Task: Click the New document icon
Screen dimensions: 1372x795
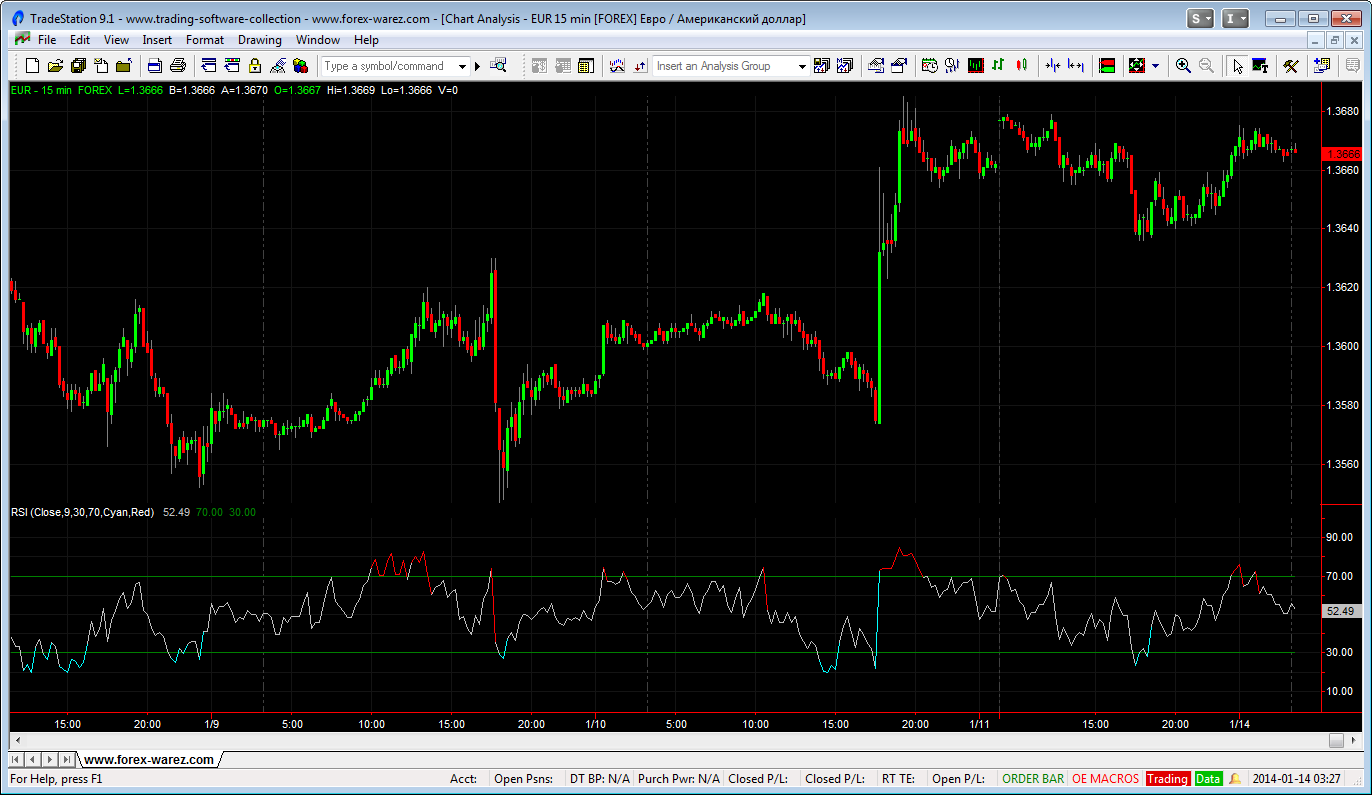Action: click(x=32, y=66)
